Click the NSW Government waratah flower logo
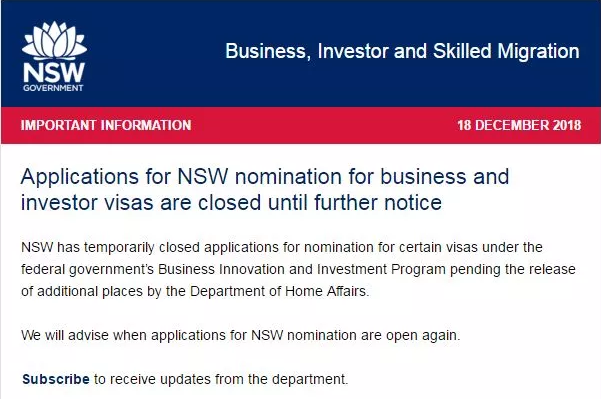 (x=54, y=41)
